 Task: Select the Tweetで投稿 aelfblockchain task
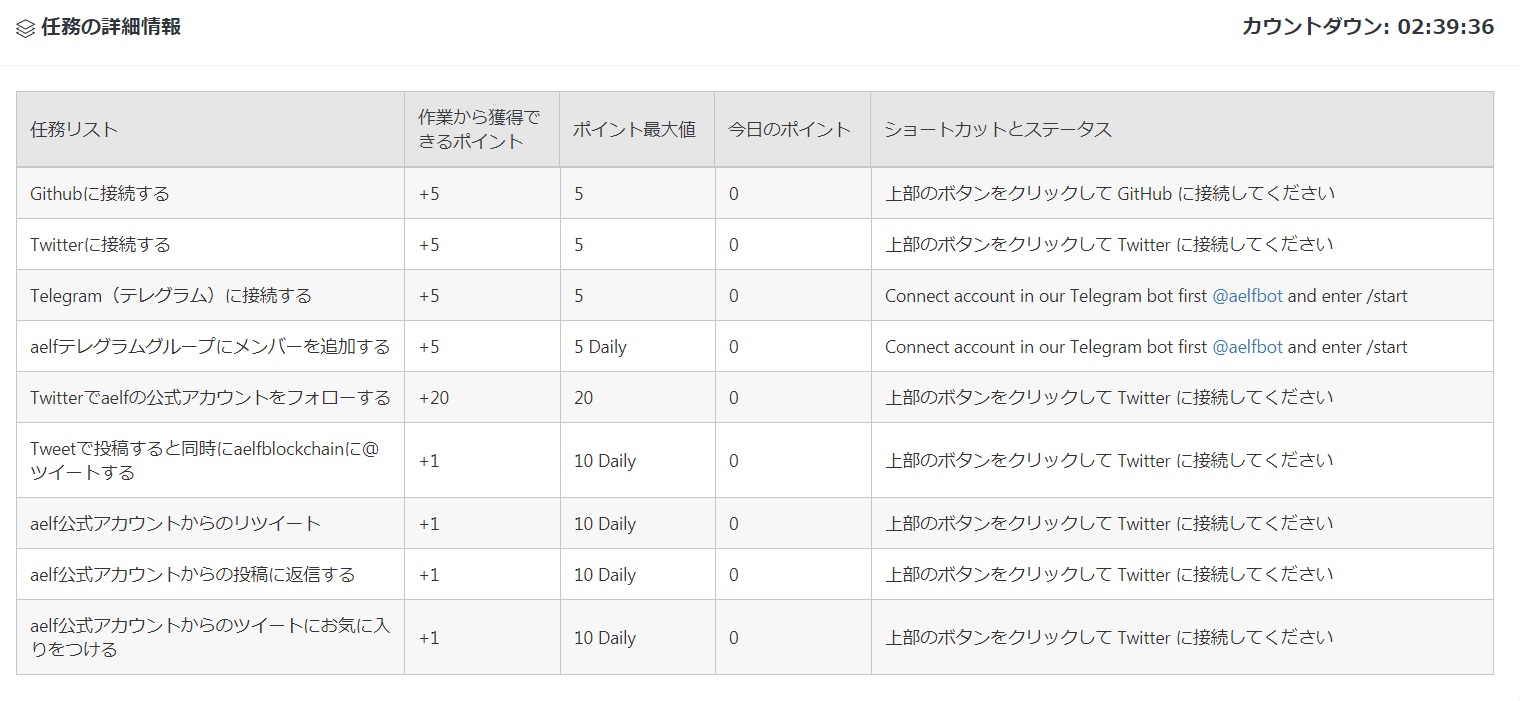204,460
